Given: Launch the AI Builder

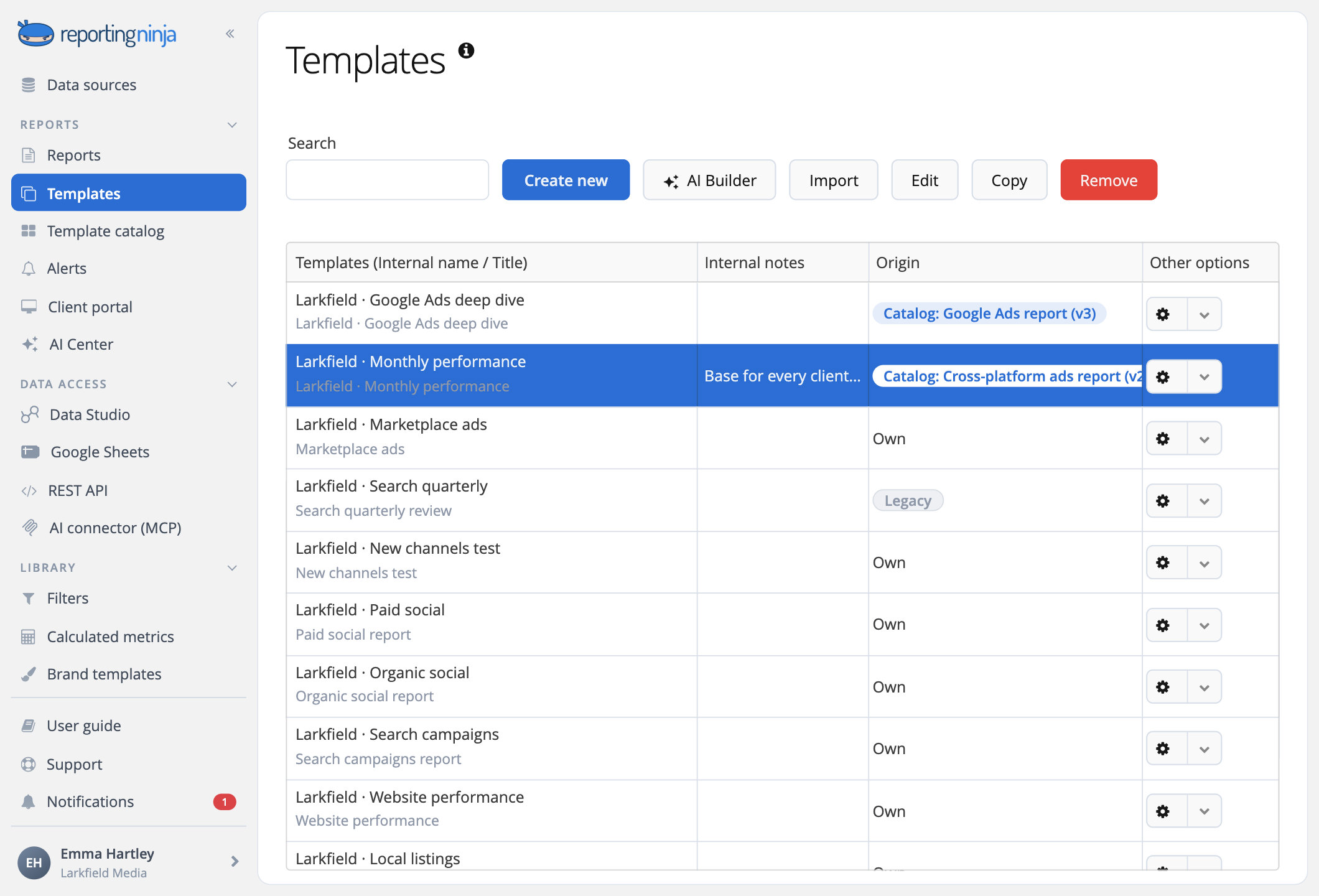Looking at the screenshot, I should (709, 180).
